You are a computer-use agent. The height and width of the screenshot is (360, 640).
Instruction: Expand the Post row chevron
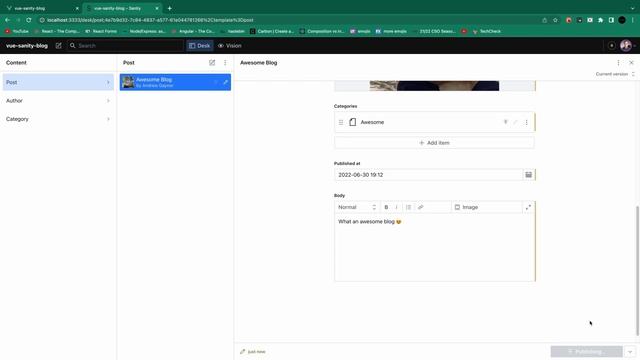108,82
